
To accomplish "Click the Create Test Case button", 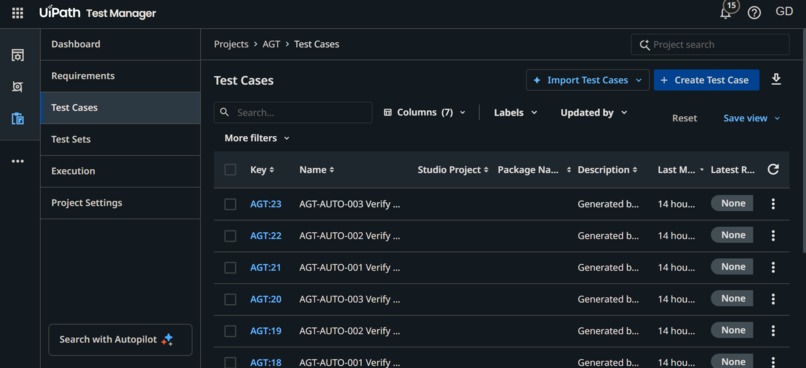I will pyautogui.click(x=706, y=80).
